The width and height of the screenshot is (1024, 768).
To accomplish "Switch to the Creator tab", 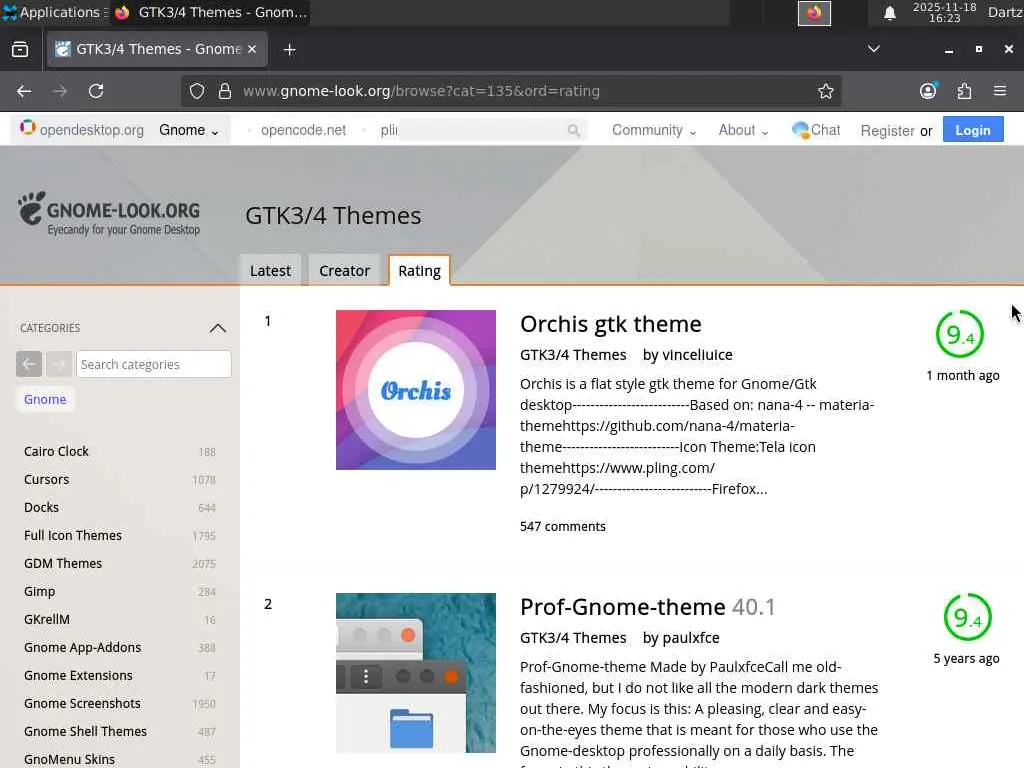I will [x=344, y=270].
